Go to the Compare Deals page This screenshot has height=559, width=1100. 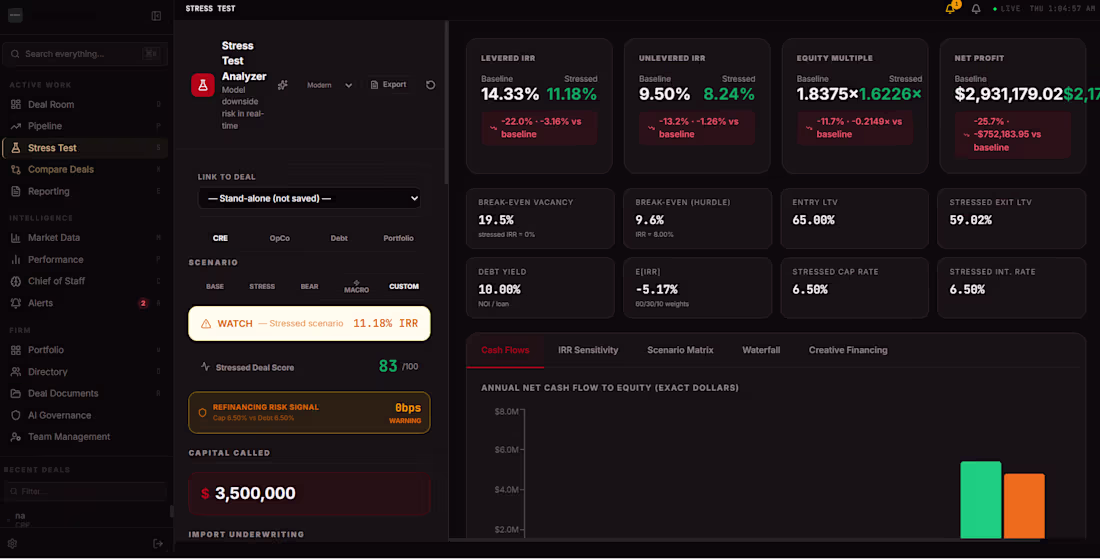[x=86, y=170]
